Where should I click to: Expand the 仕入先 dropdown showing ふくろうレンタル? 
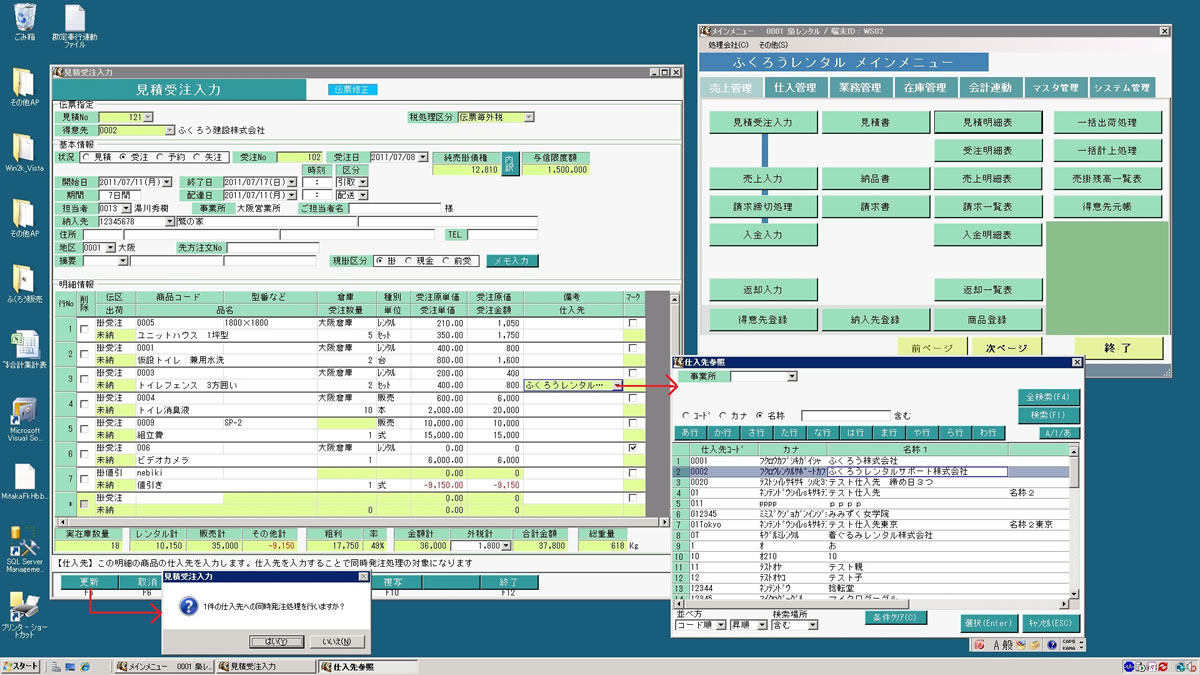tap(618, 385)
